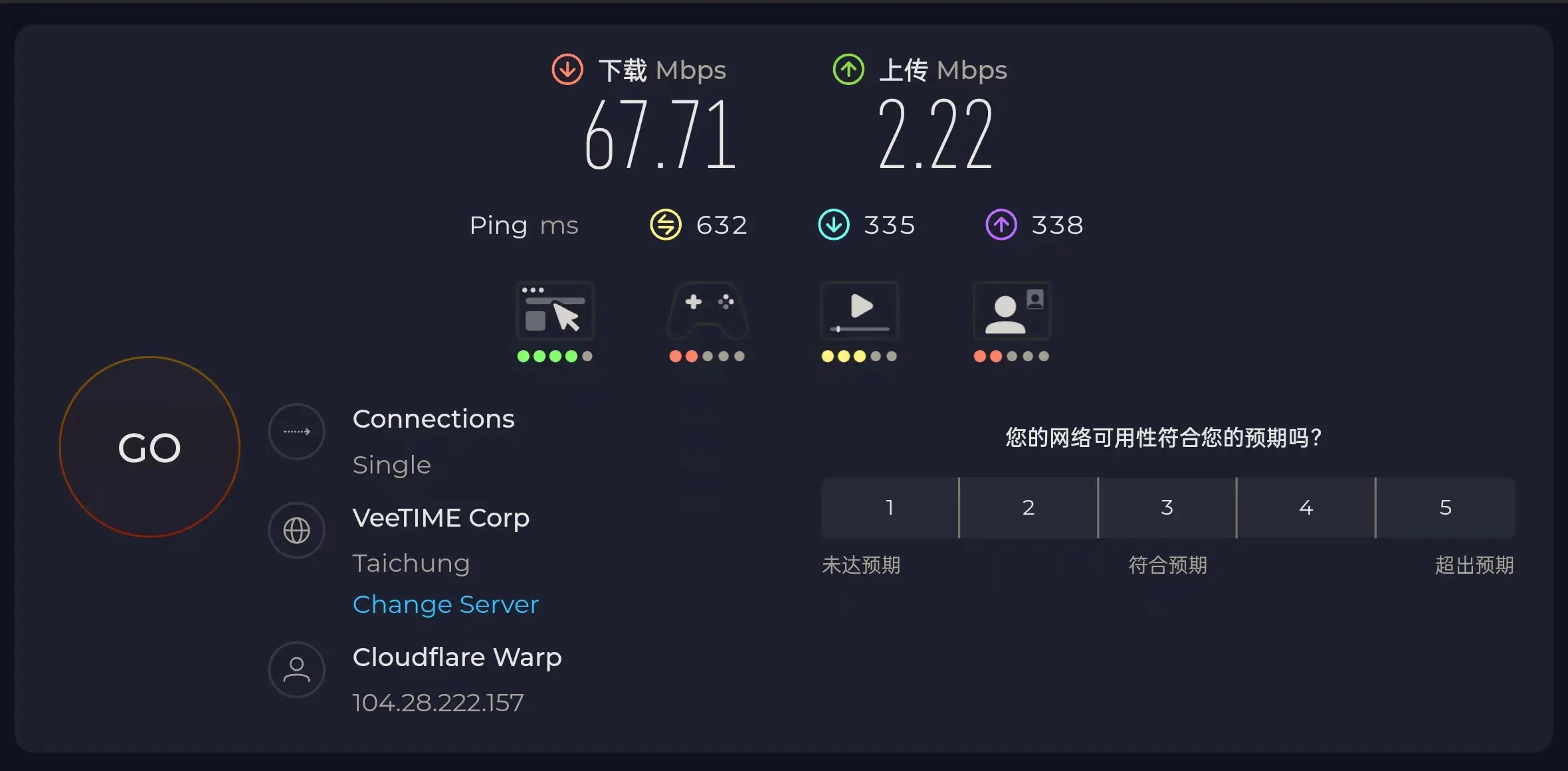Choose rating 5 on the survey scale
This screenshot has width=1568, height=771.
(1446, 508)
